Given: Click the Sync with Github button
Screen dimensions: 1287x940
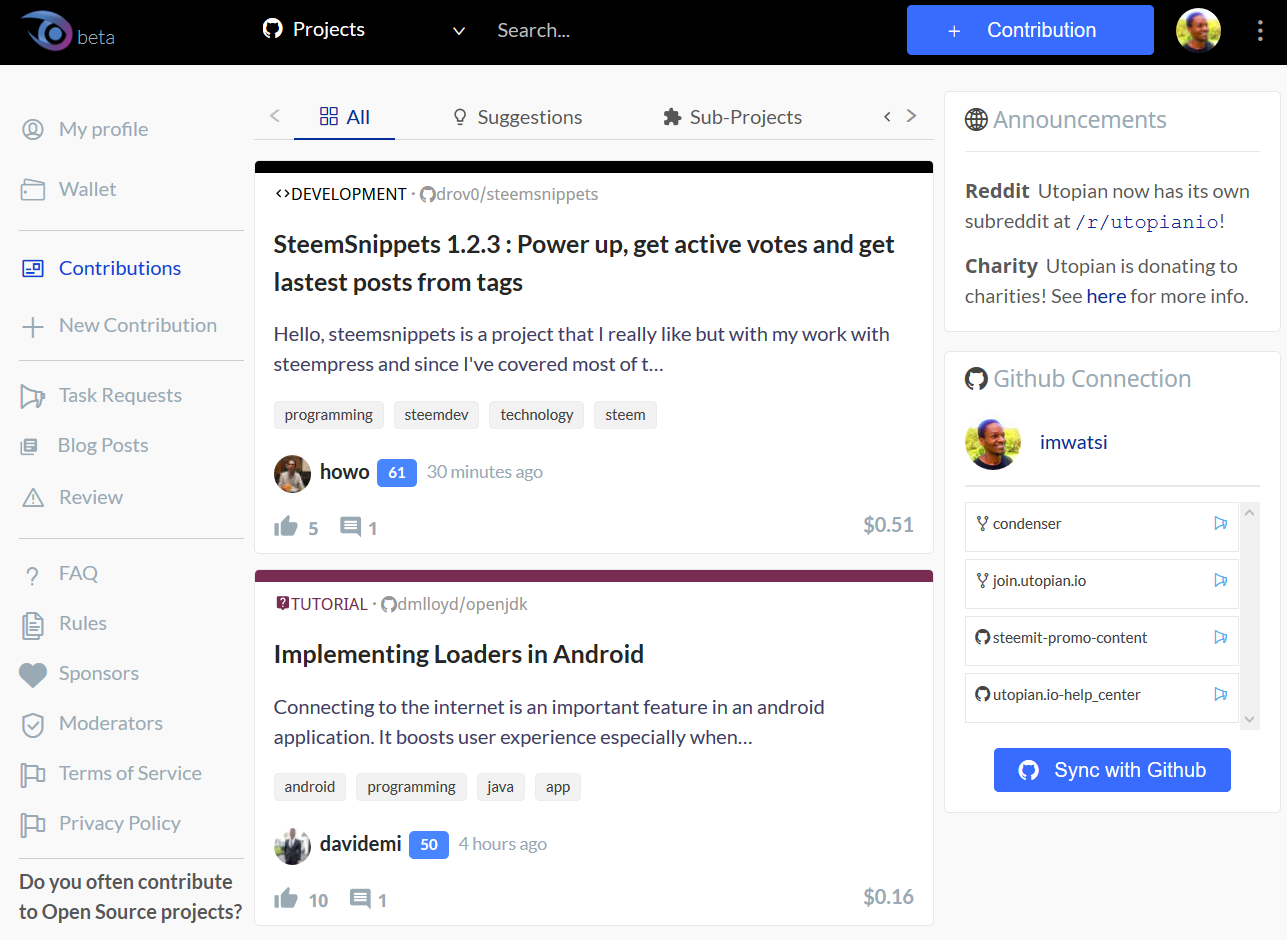Looking at the screenshot, I should (1112, 770).
